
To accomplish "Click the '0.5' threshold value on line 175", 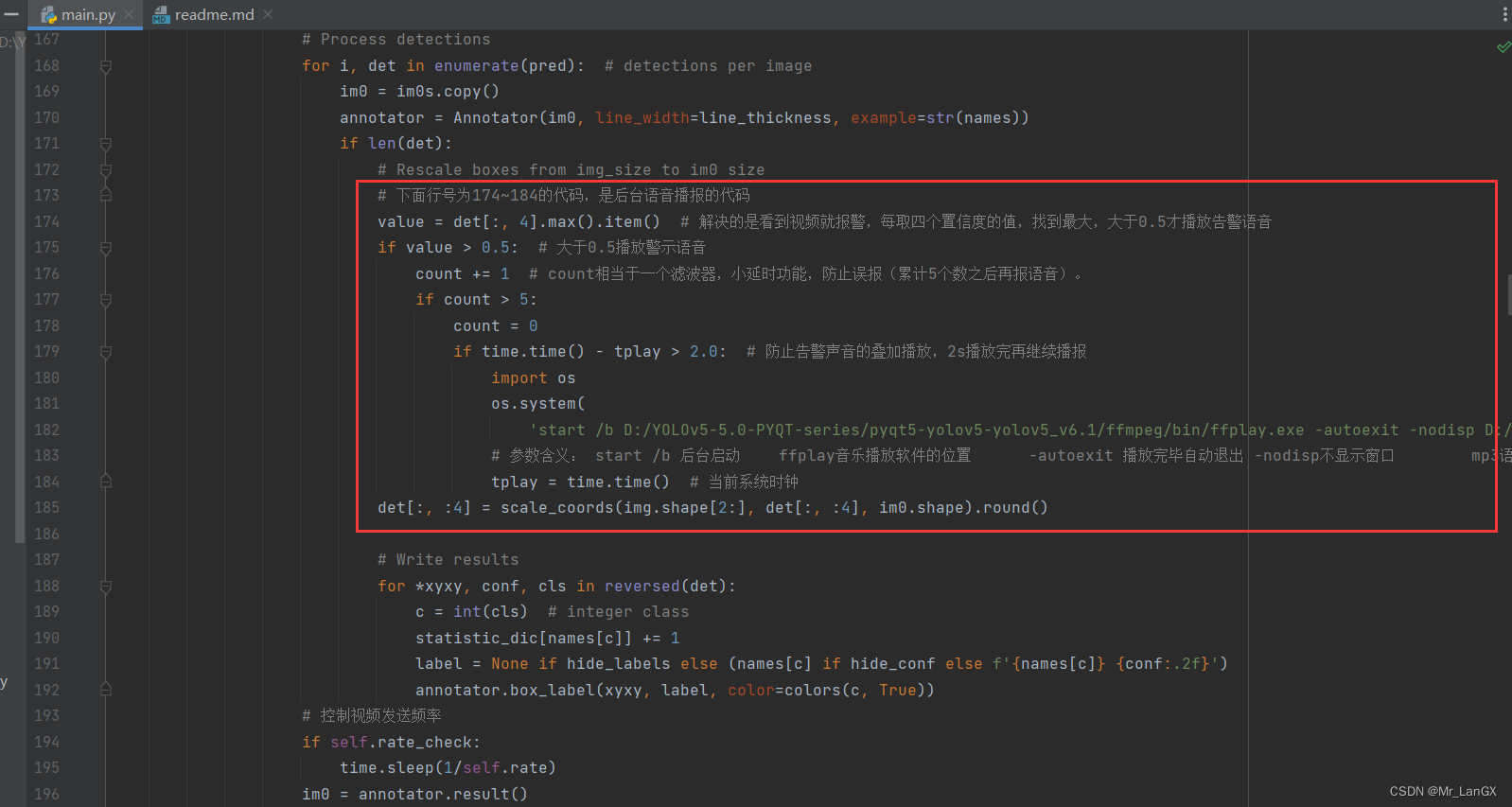I will (496, 248).
